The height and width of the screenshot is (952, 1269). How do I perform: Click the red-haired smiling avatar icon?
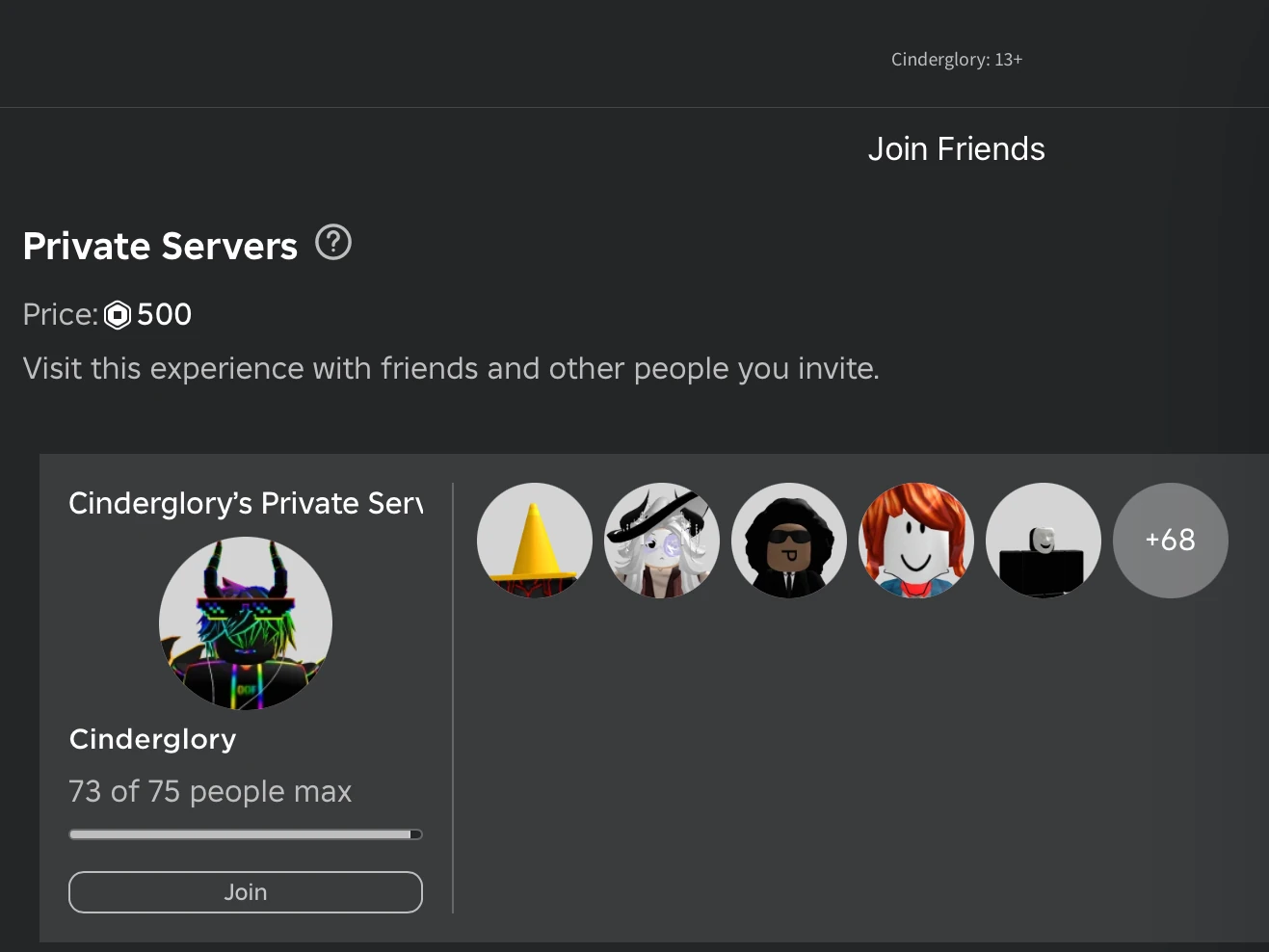coord(916,541)
